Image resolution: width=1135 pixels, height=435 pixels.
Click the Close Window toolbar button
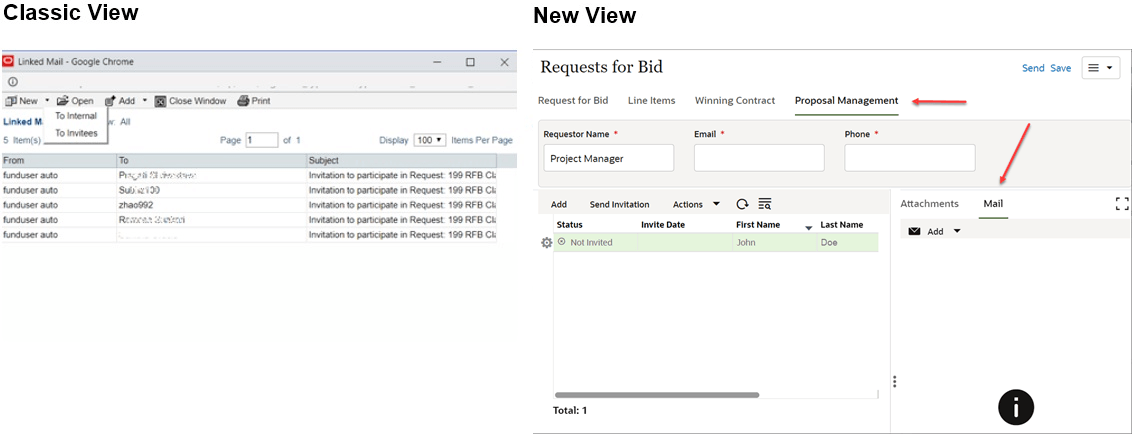click(x=190, y=101)
